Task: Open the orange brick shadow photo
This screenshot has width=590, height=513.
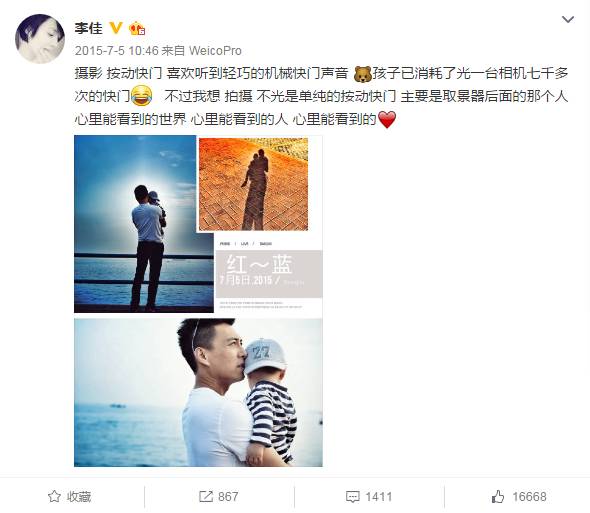Action: 253,184
